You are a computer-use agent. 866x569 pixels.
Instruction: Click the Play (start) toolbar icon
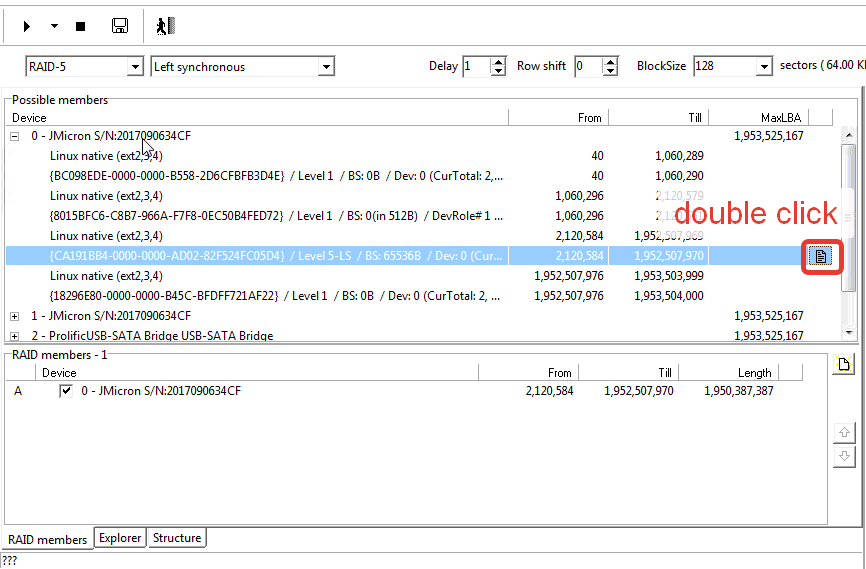point(27,26)
